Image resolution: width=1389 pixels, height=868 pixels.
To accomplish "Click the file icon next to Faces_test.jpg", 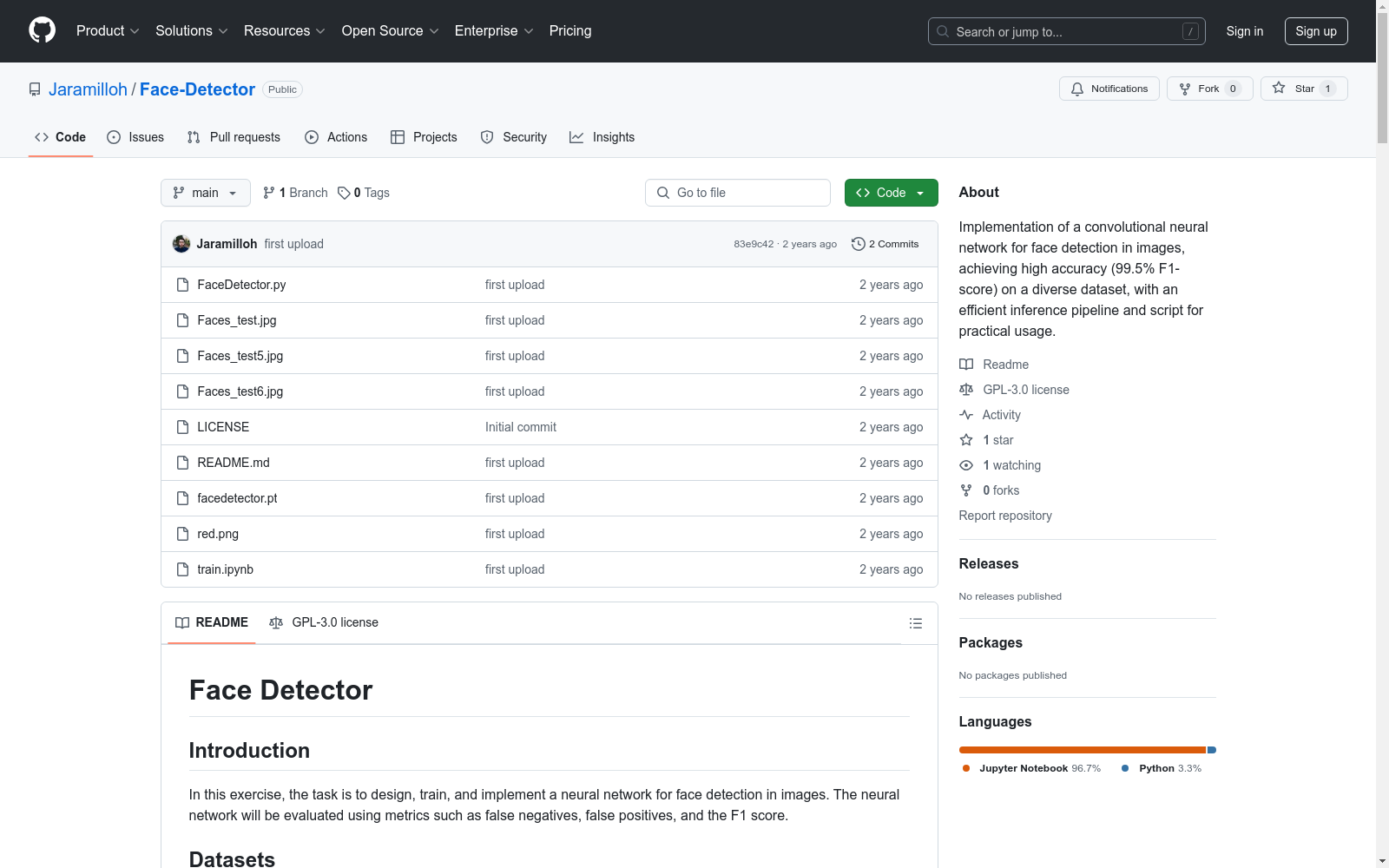I will point(182,320).
